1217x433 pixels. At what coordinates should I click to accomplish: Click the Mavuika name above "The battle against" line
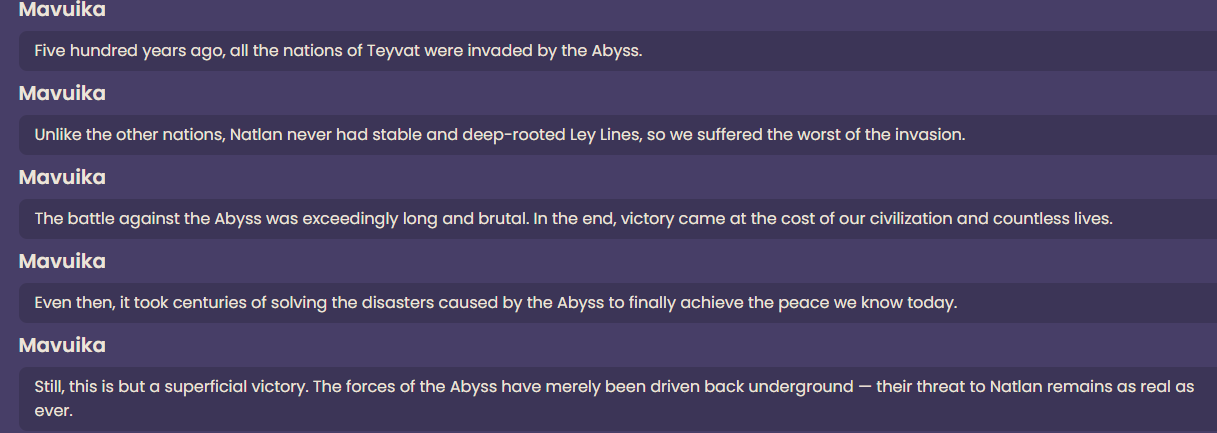(62, 177)
